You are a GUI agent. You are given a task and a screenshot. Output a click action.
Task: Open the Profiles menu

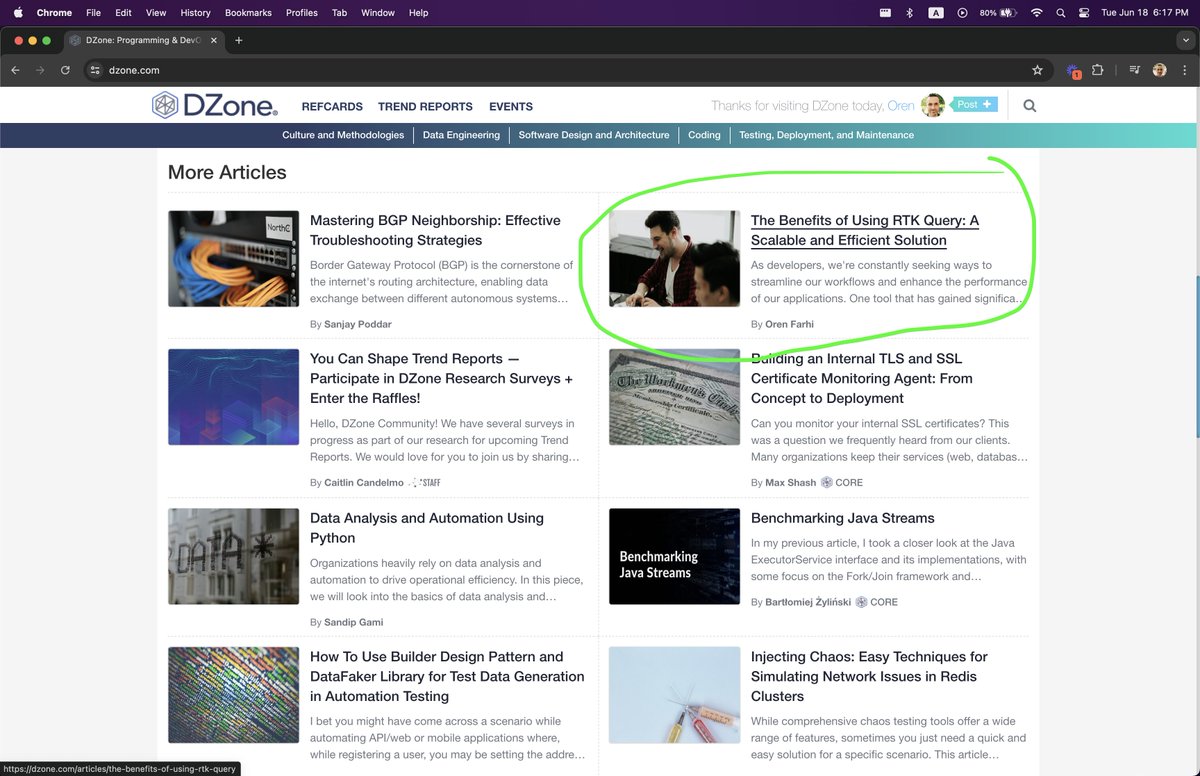pos(301,12)
